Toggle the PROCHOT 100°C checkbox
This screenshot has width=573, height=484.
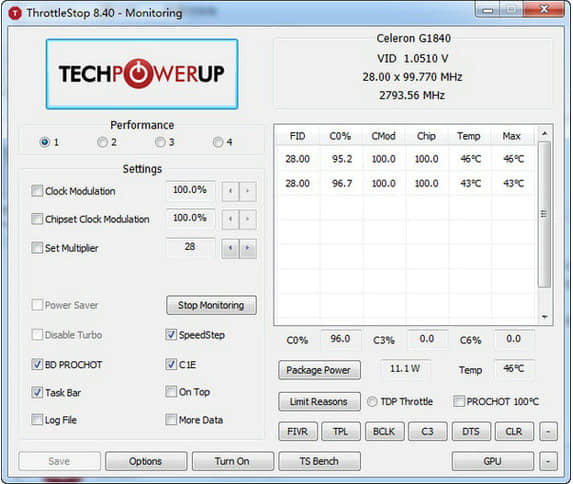point(459,401)
